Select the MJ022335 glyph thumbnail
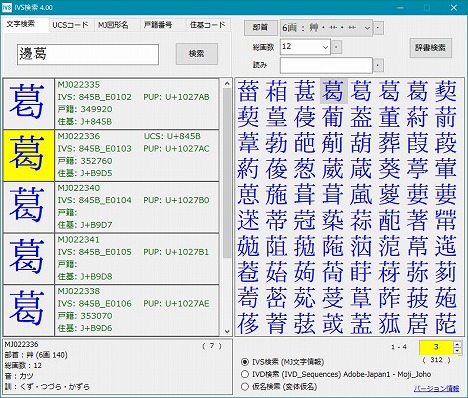 [29, 104]
